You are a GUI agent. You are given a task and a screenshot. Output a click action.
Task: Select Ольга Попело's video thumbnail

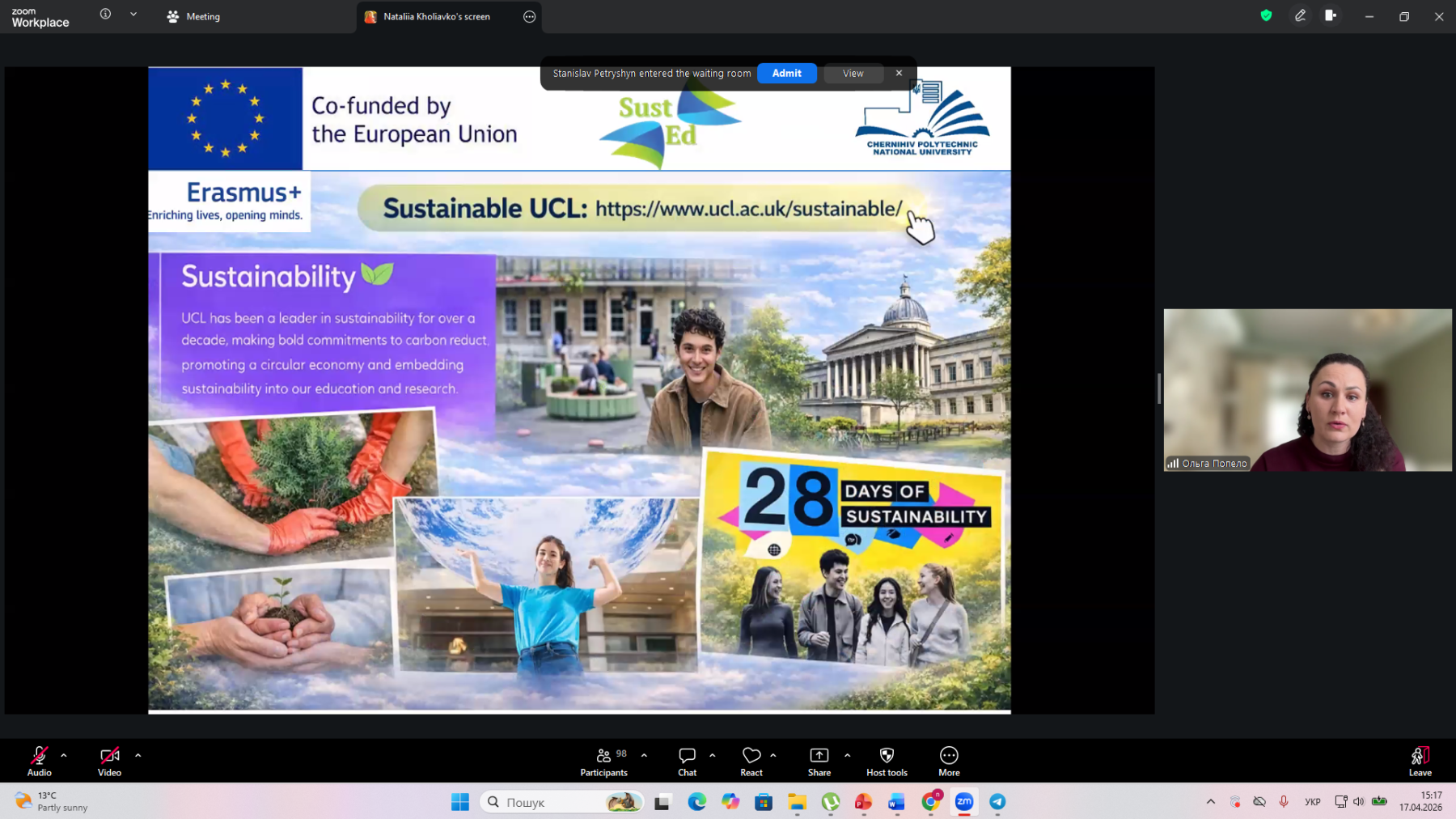1308,390
